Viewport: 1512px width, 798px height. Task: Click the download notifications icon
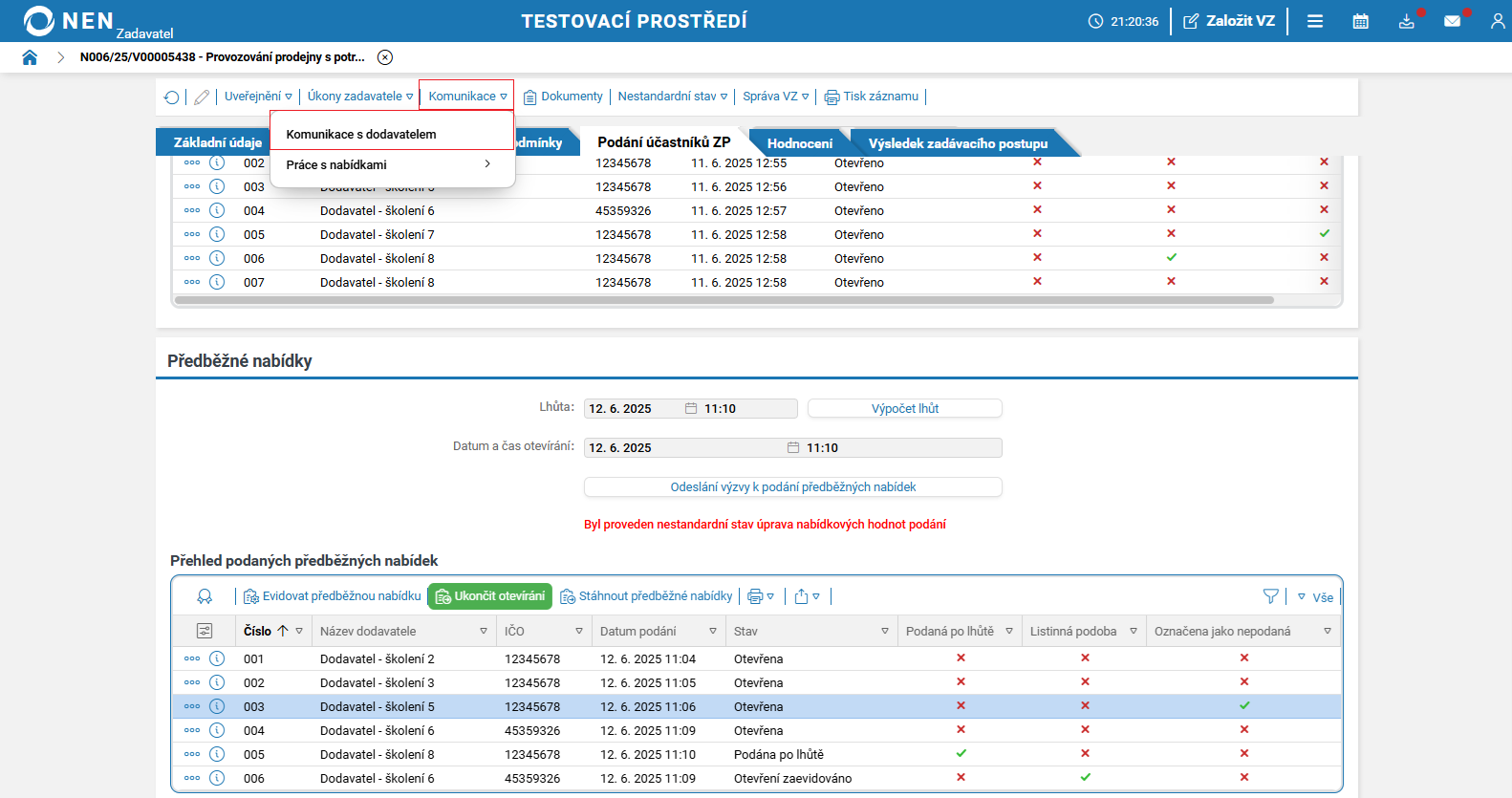1406,21
